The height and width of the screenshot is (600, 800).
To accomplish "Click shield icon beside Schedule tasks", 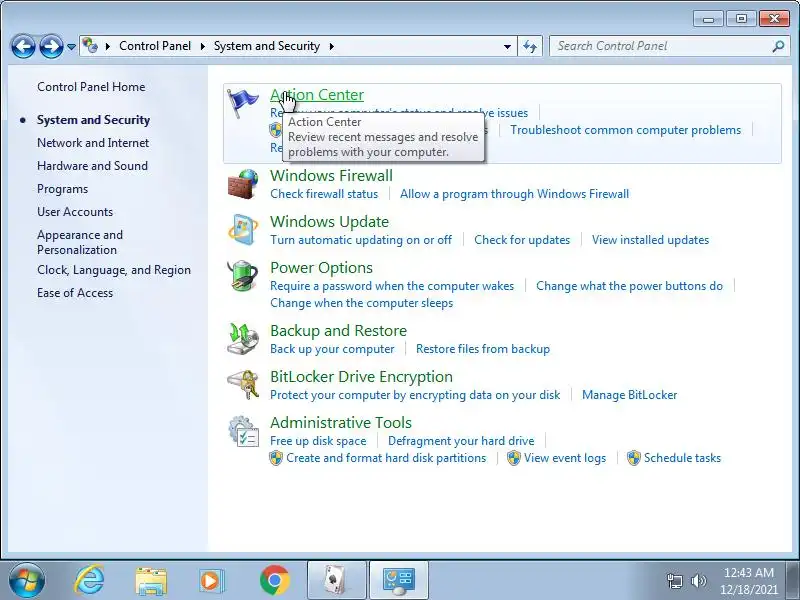I will [633, 458].
